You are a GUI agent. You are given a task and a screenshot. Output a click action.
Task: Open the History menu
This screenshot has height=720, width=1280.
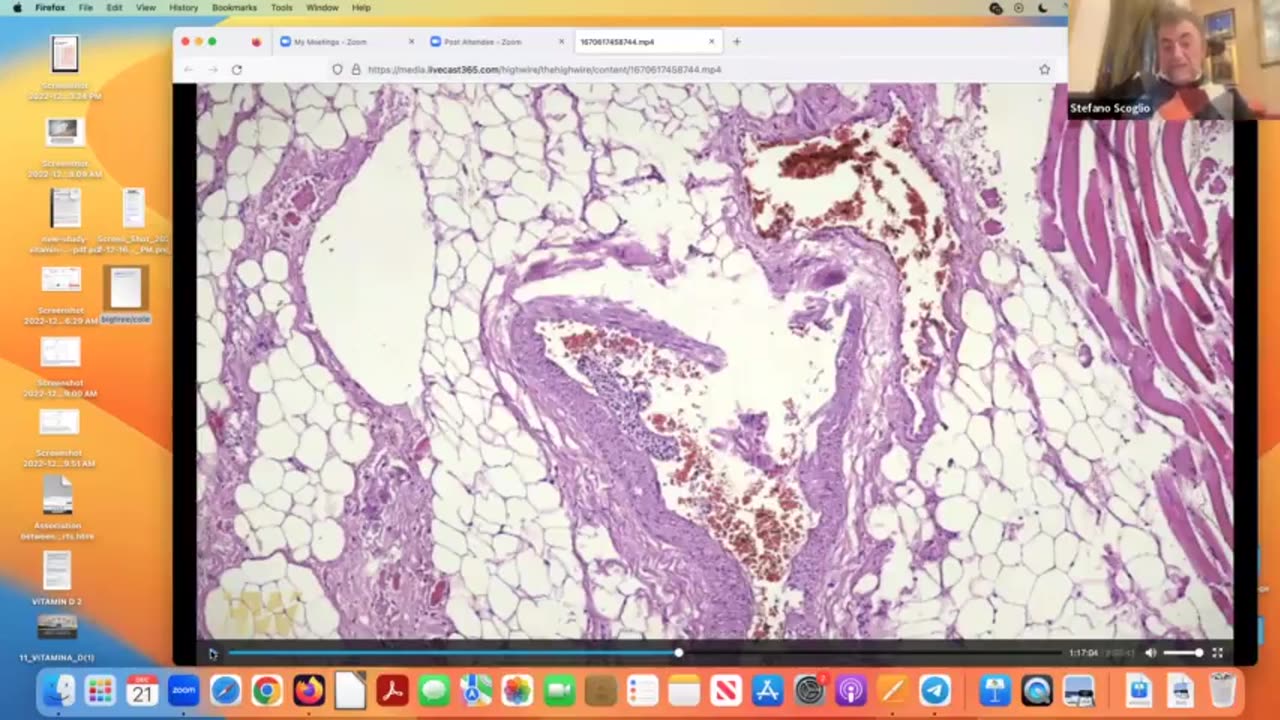[184, 7]
